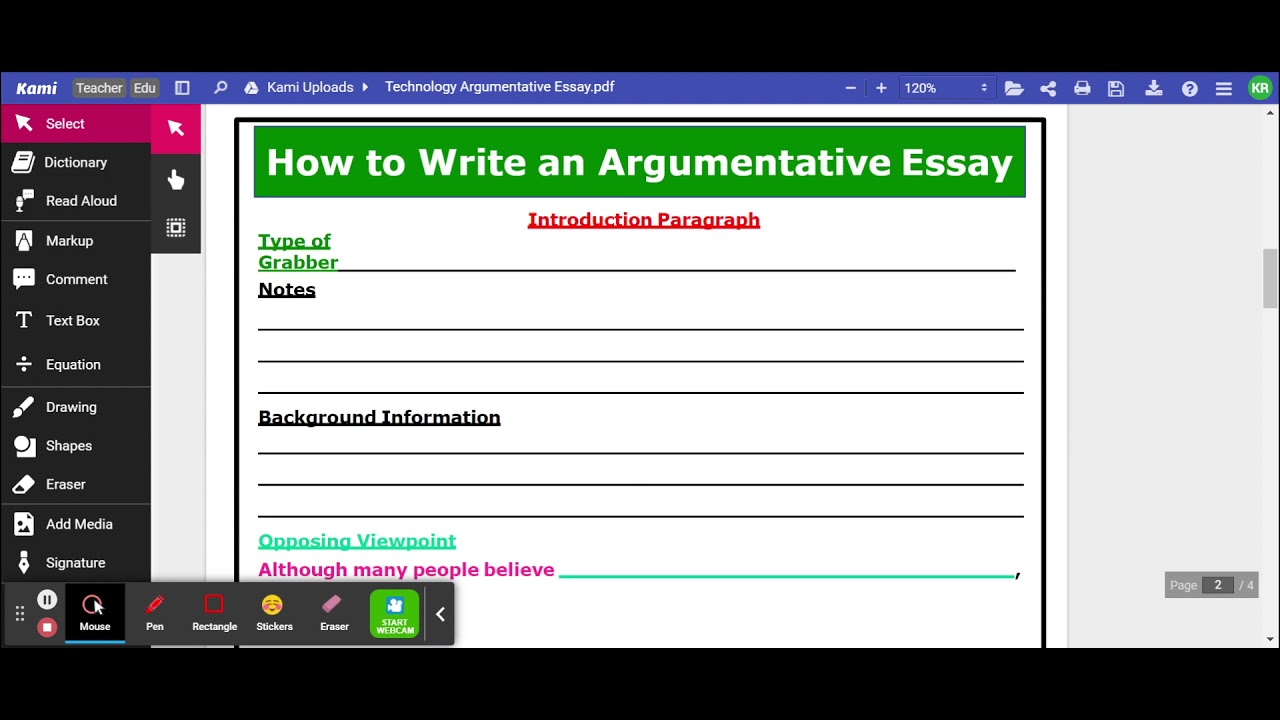Switch to the hand pan tool
Image resolution: width=1280 pixels, height=720 pixels.
176,180
